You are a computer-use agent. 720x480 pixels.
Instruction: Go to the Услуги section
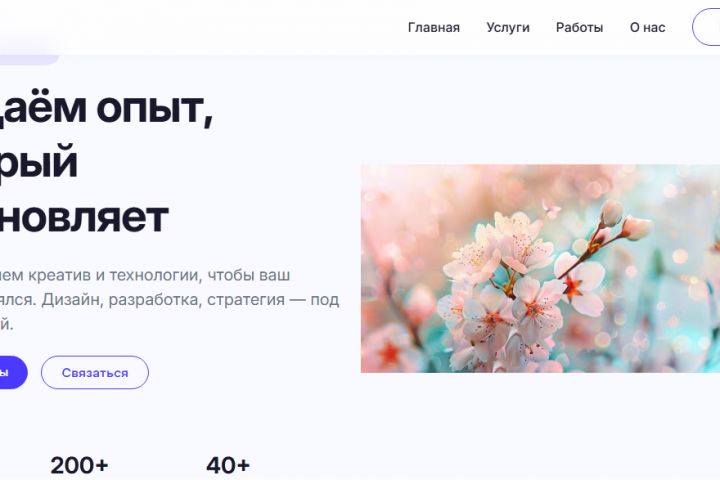pyautogui.click(x=508, y=28)
